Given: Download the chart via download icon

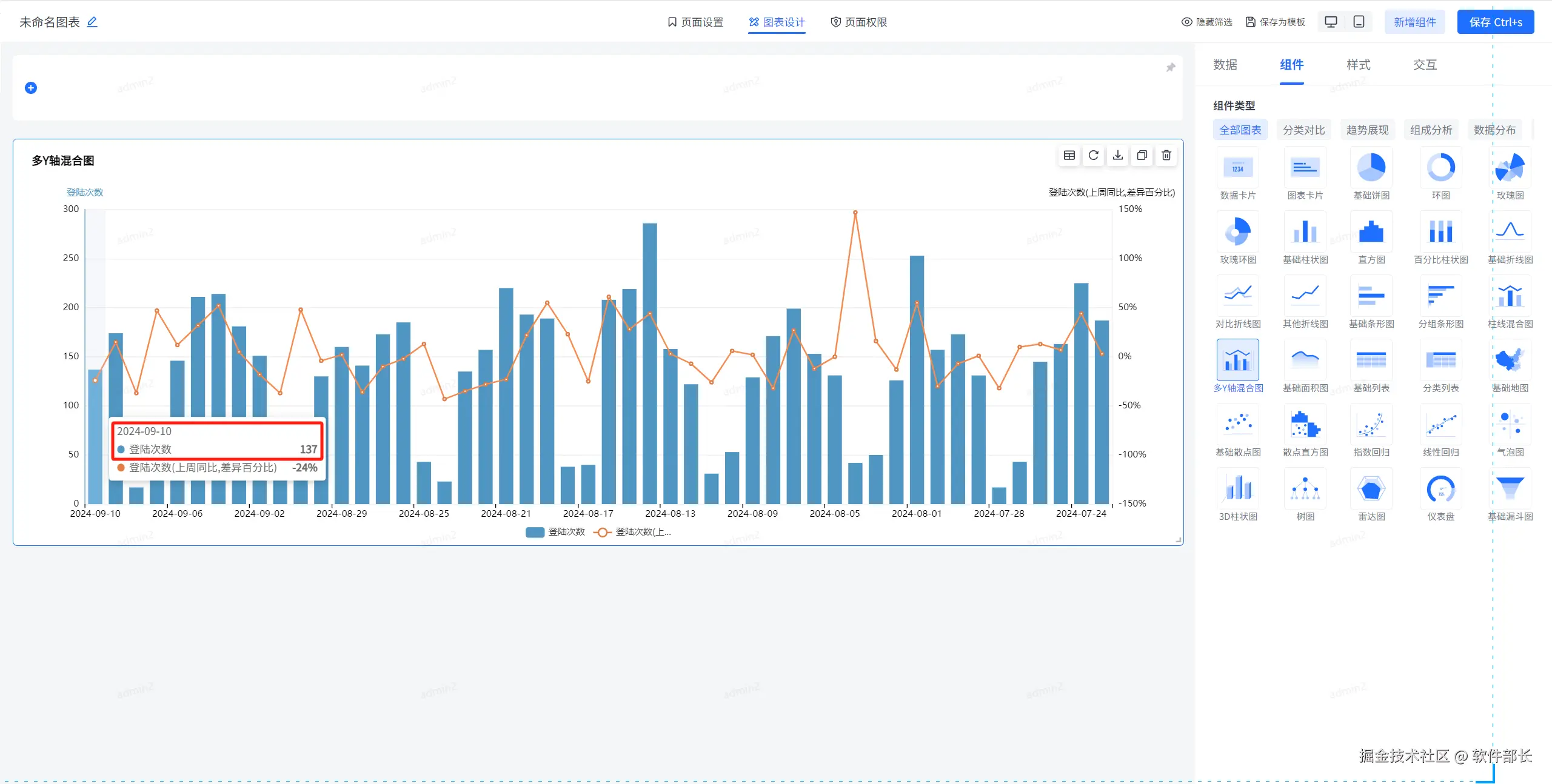Looking at the screenshot, I should click(x=1118, y=156).
